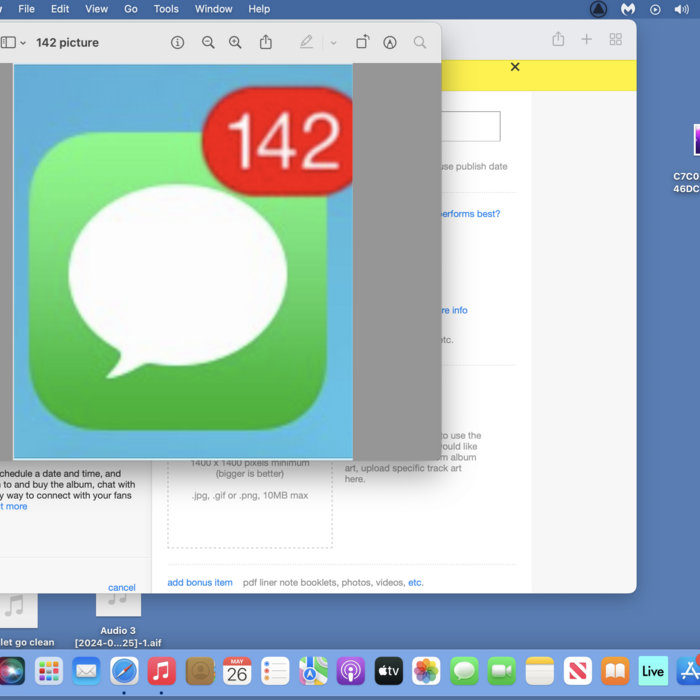Share the 142 picture from Preview
Screen dimensions: 700x700
tap(266, 42)
